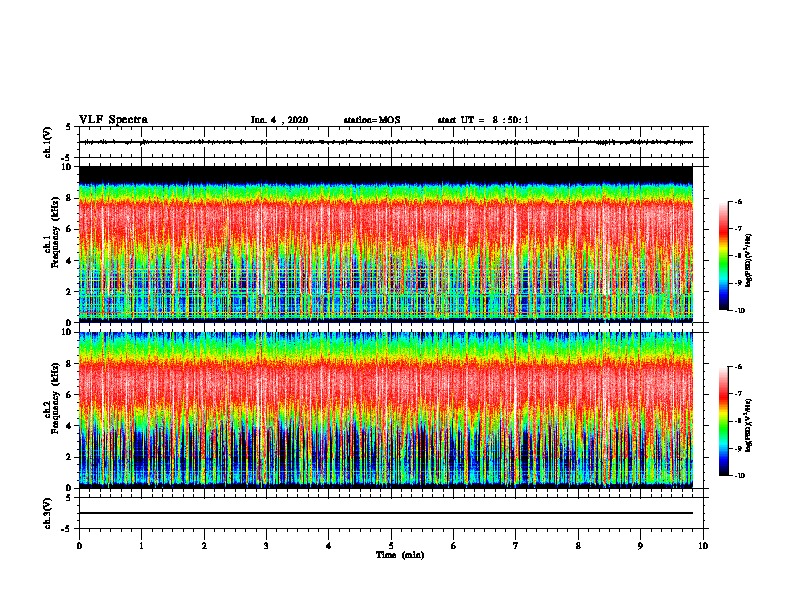Click the "-5" tick of ch.1(V) axis
792x612 pixels.
click(x=67, y=158)
